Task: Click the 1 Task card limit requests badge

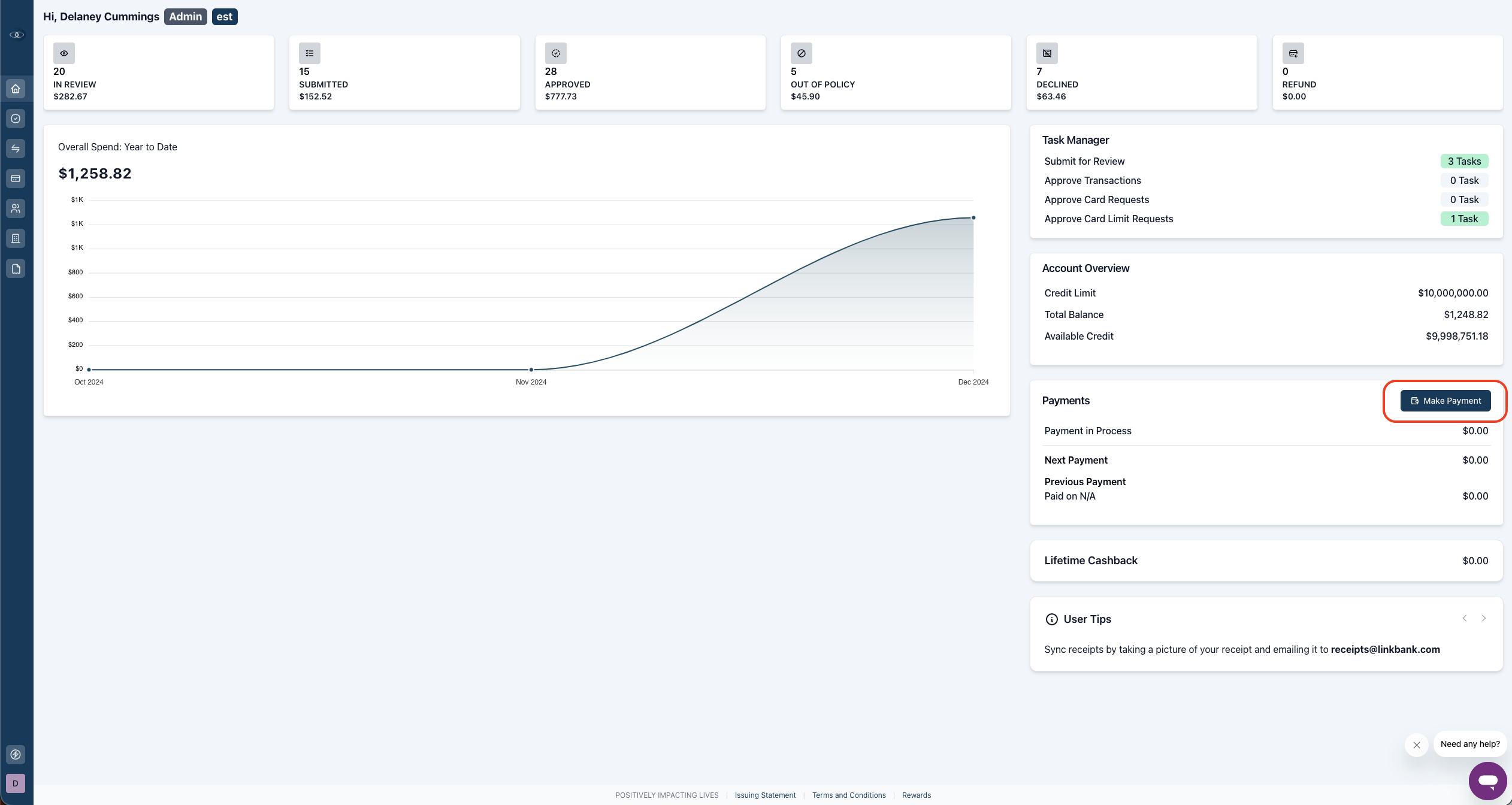Action: (1463, 219)
